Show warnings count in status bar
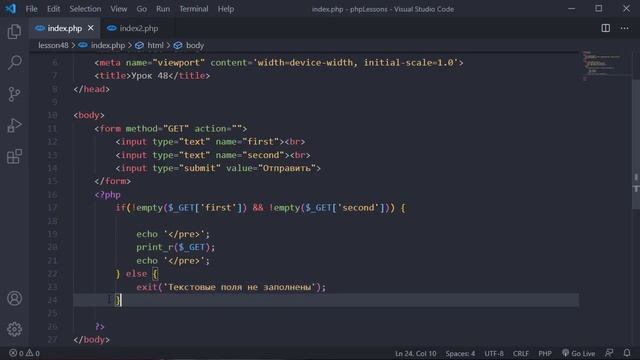 pos(33,353)
